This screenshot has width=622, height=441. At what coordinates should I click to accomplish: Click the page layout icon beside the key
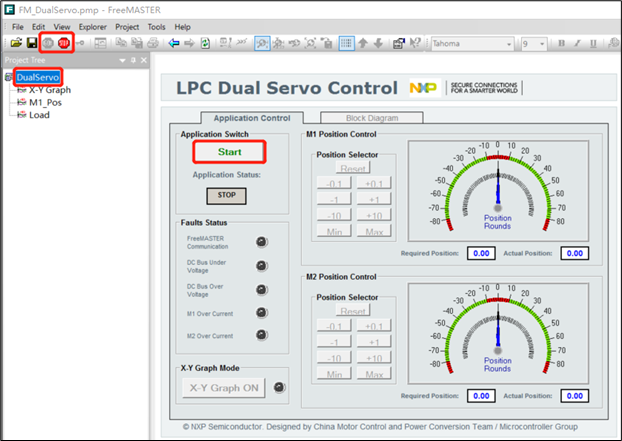point(100,43)
